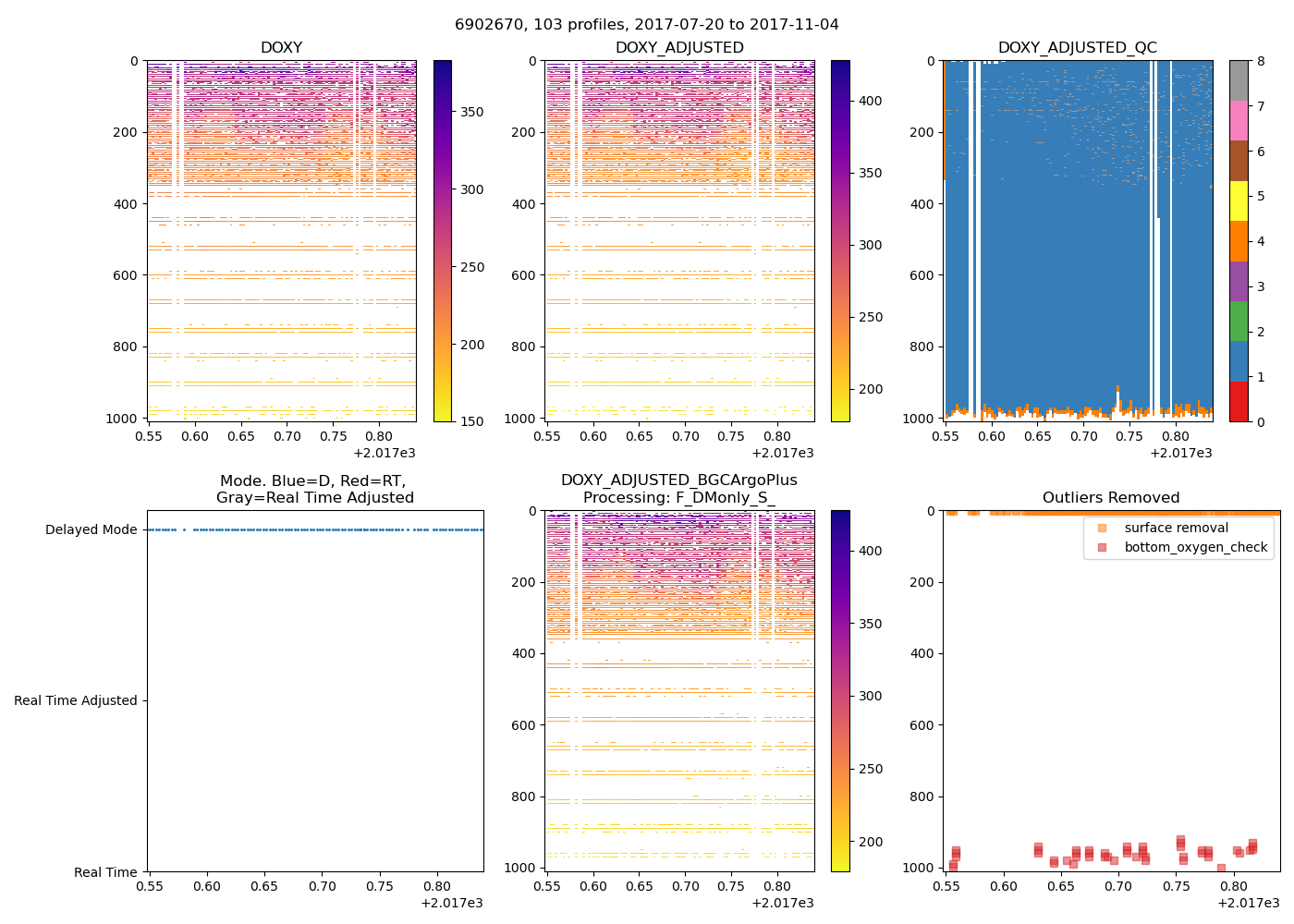This screenshot has width=1294, height=924.
Task: Click the DOXY plot title
Action: (281, 47)
